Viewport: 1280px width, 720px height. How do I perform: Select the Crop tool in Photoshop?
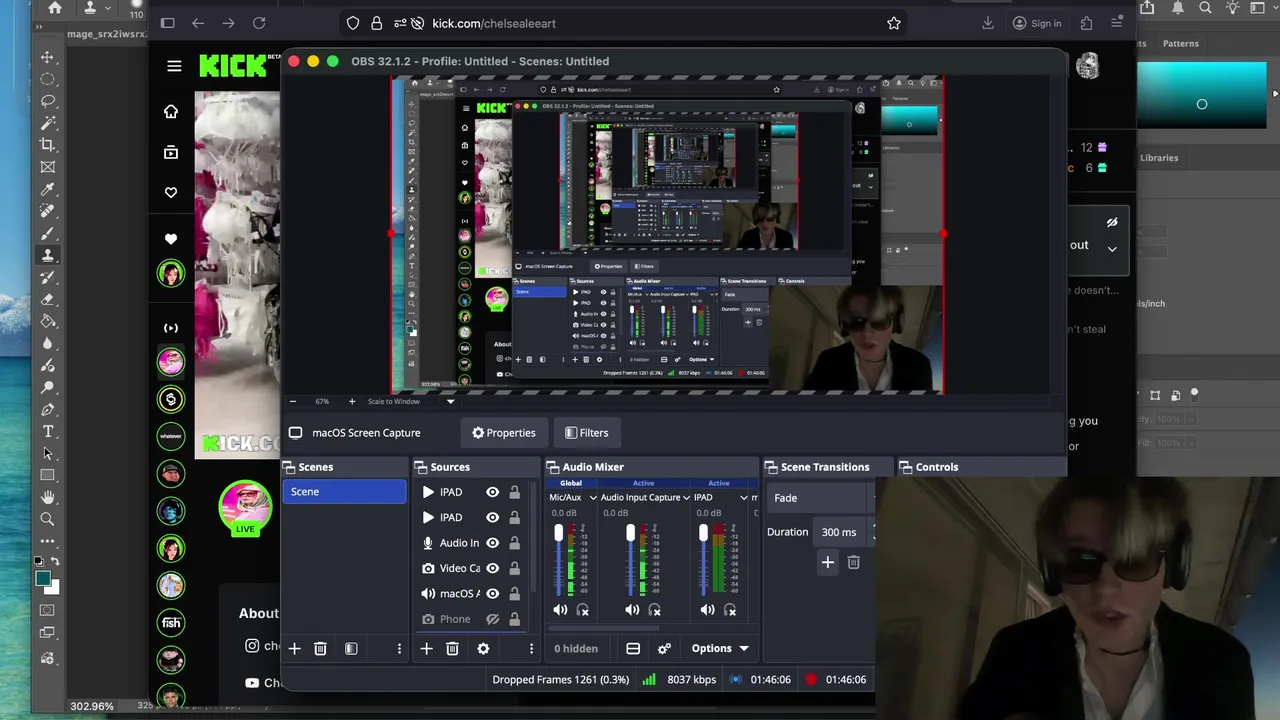pyautogui.click(x=47, y=145)
